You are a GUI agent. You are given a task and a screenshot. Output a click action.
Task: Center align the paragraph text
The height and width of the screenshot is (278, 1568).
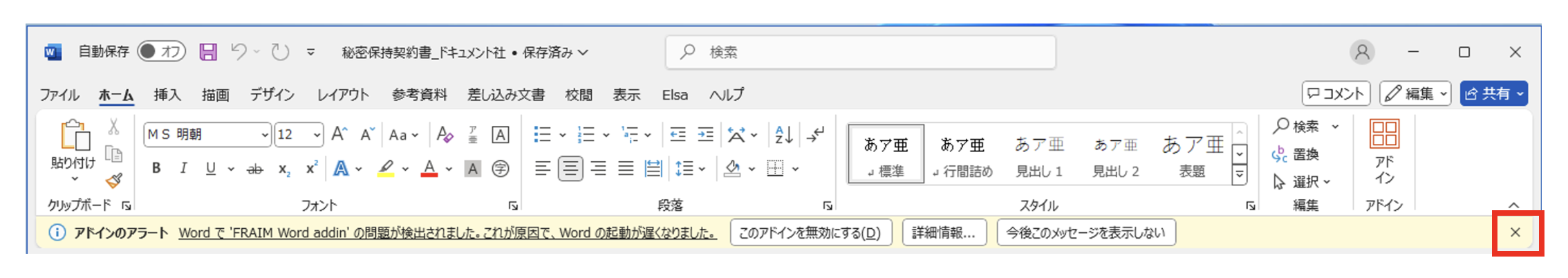[570, 169]
